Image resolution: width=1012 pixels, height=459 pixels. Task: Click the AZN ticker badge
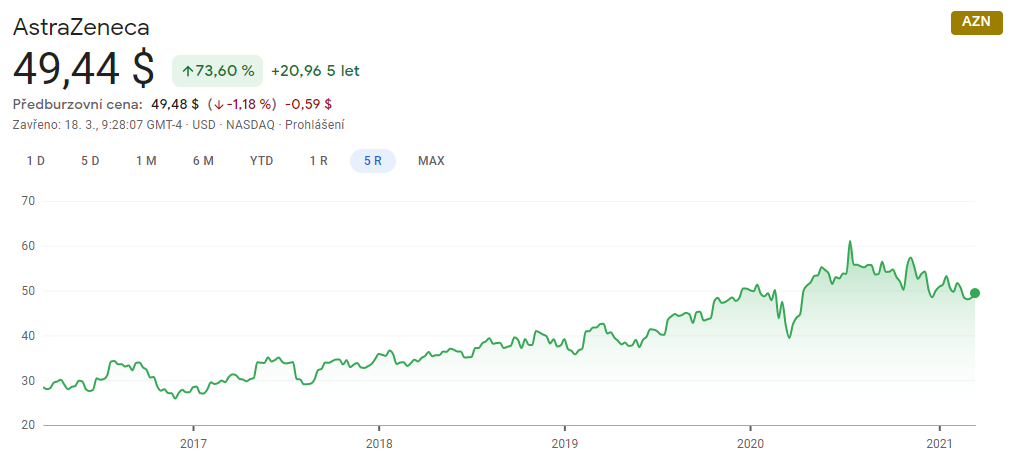tap(977, 23)
